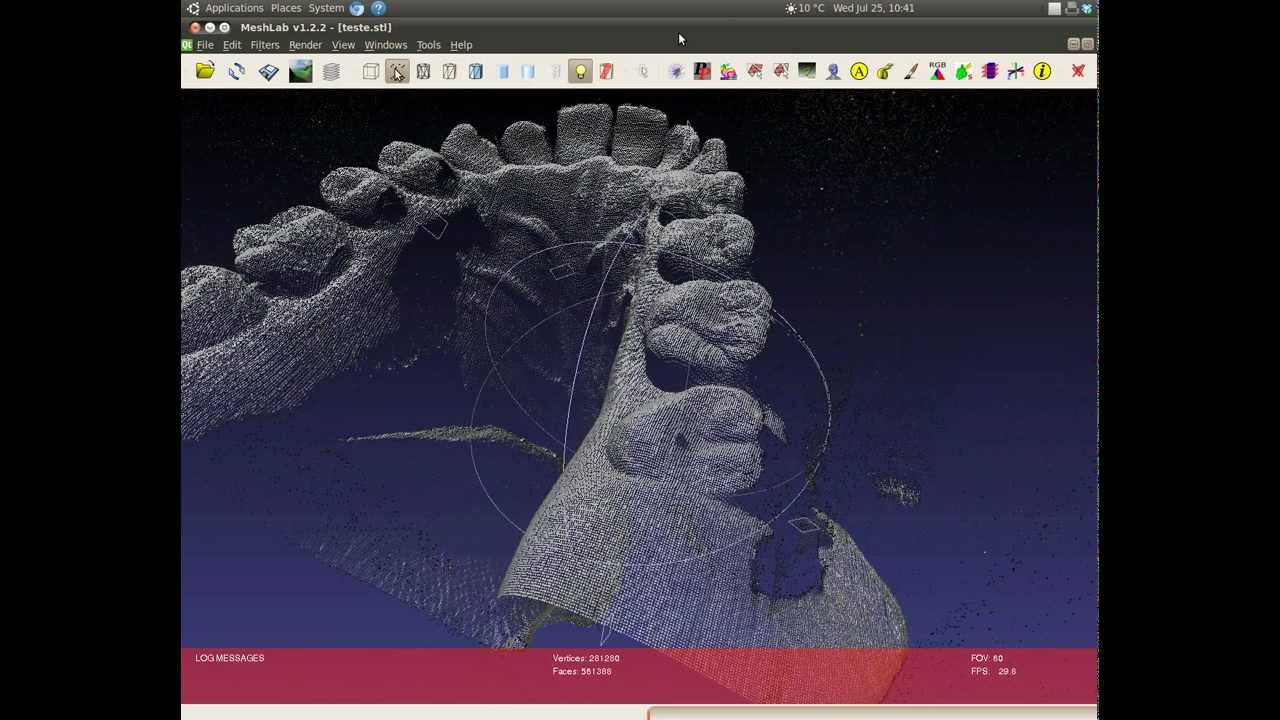Screen dimensions: 1280x720
Task: Toggle the Light on/off bulb icon
Action: point(580,71)
